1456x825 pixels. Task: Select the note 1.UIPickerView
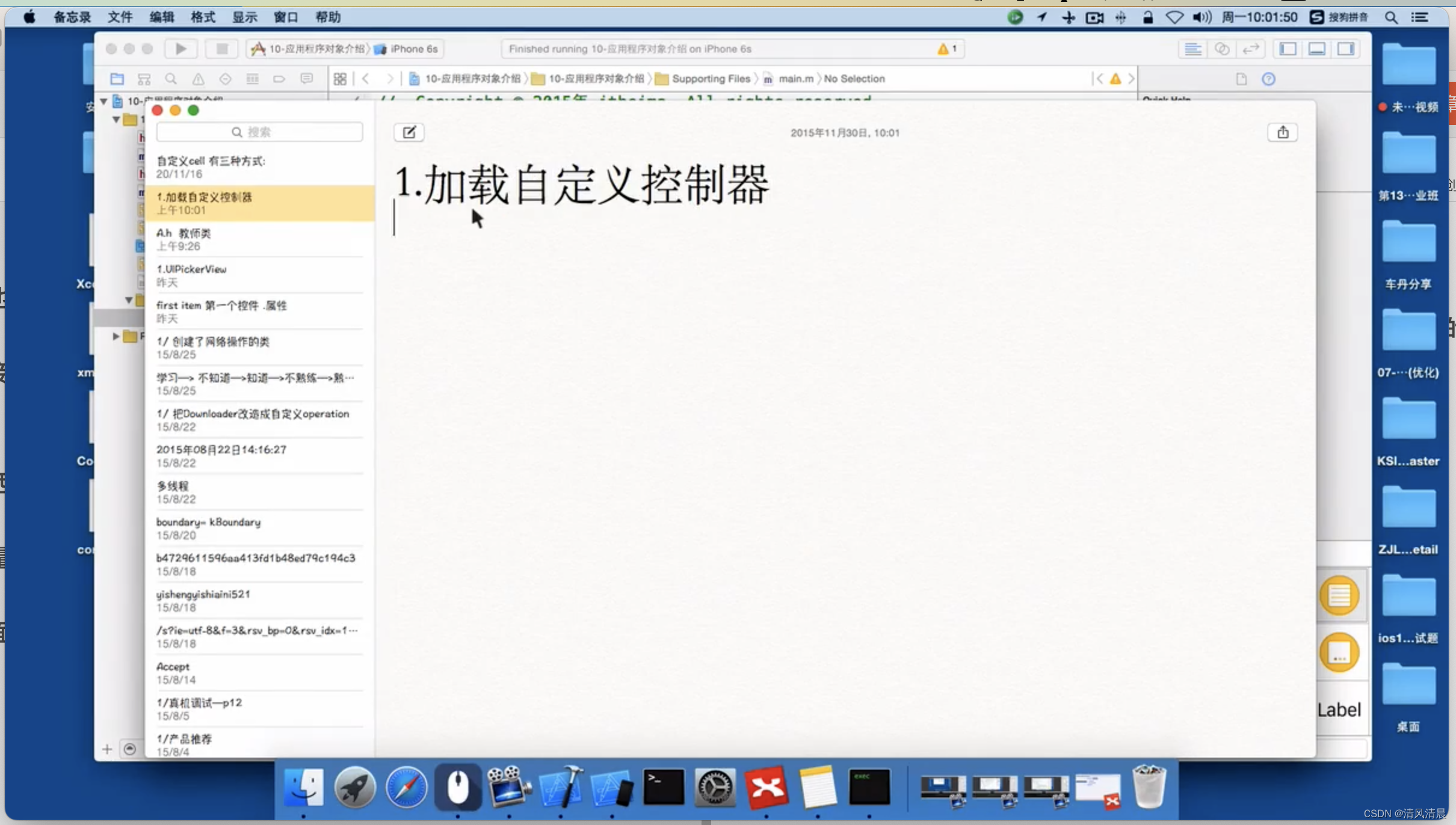point(259,275)
